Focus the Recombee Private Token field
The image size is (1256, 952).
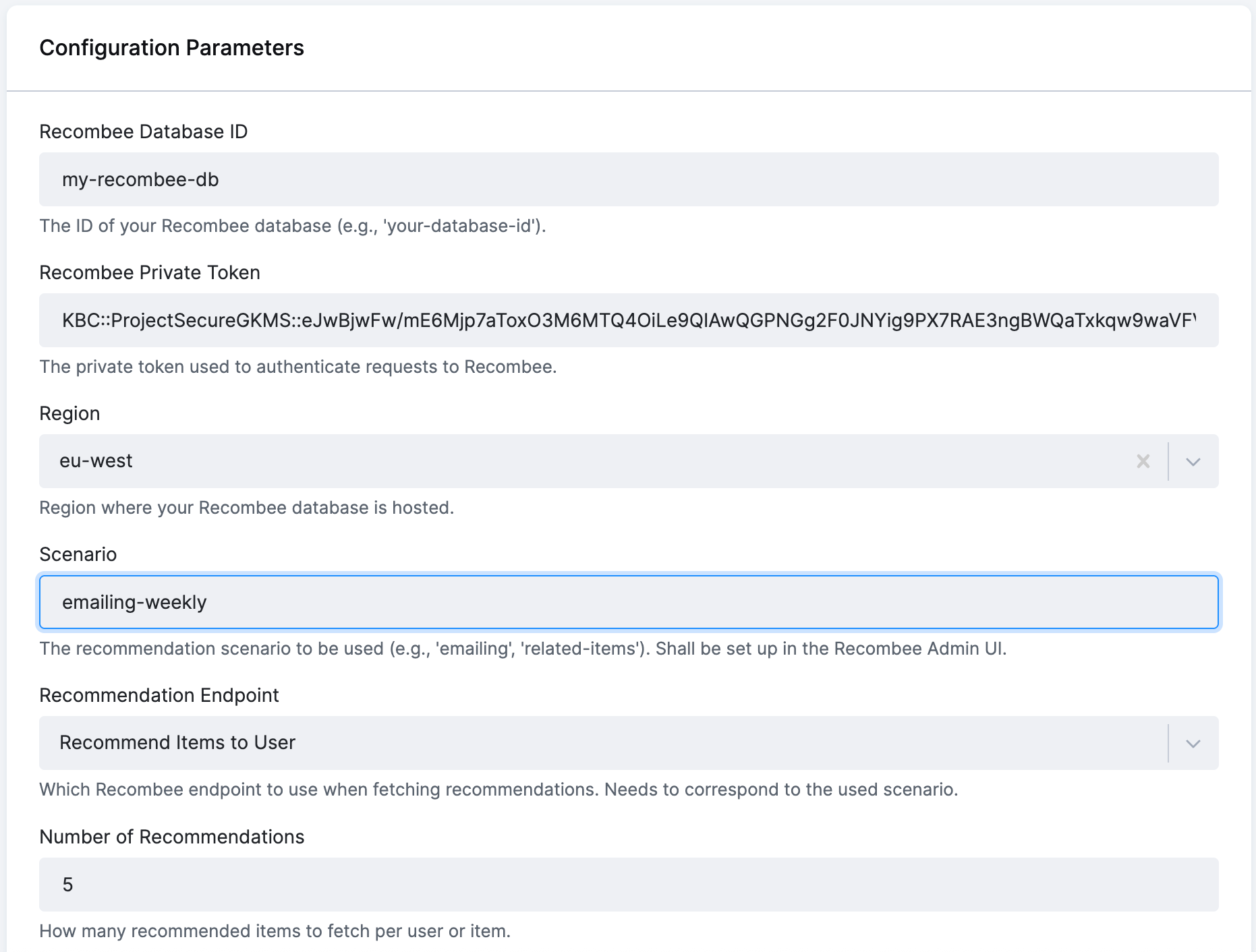pos(629,320)
